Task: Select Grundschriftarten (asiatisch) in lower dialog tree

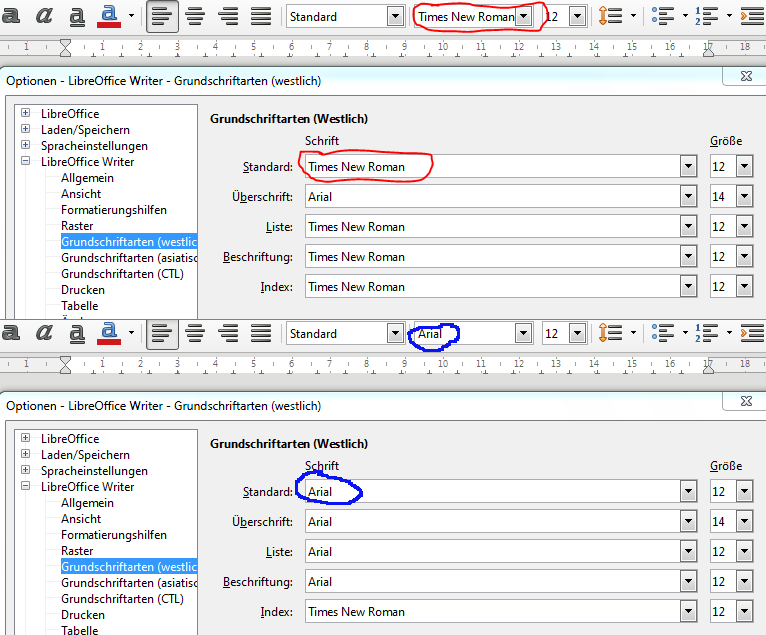Action: (129, 583)
